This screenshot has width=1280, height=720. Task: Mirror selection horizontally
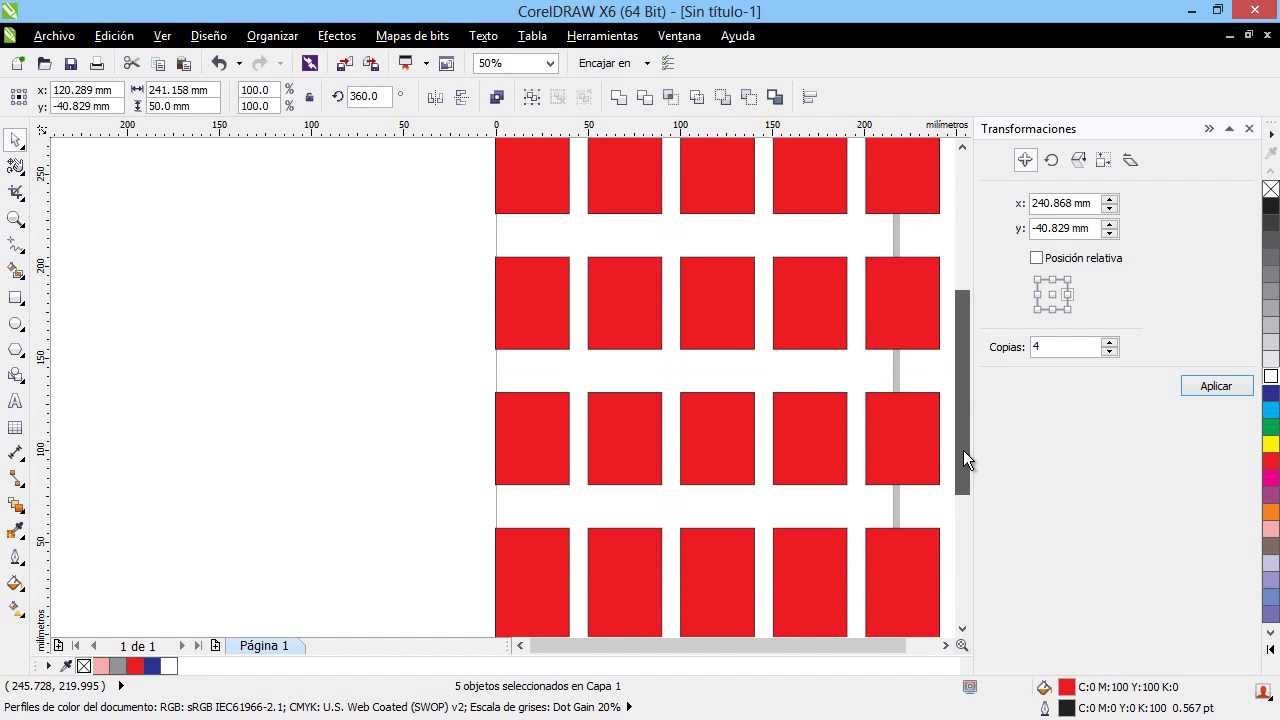coord(435,97)
